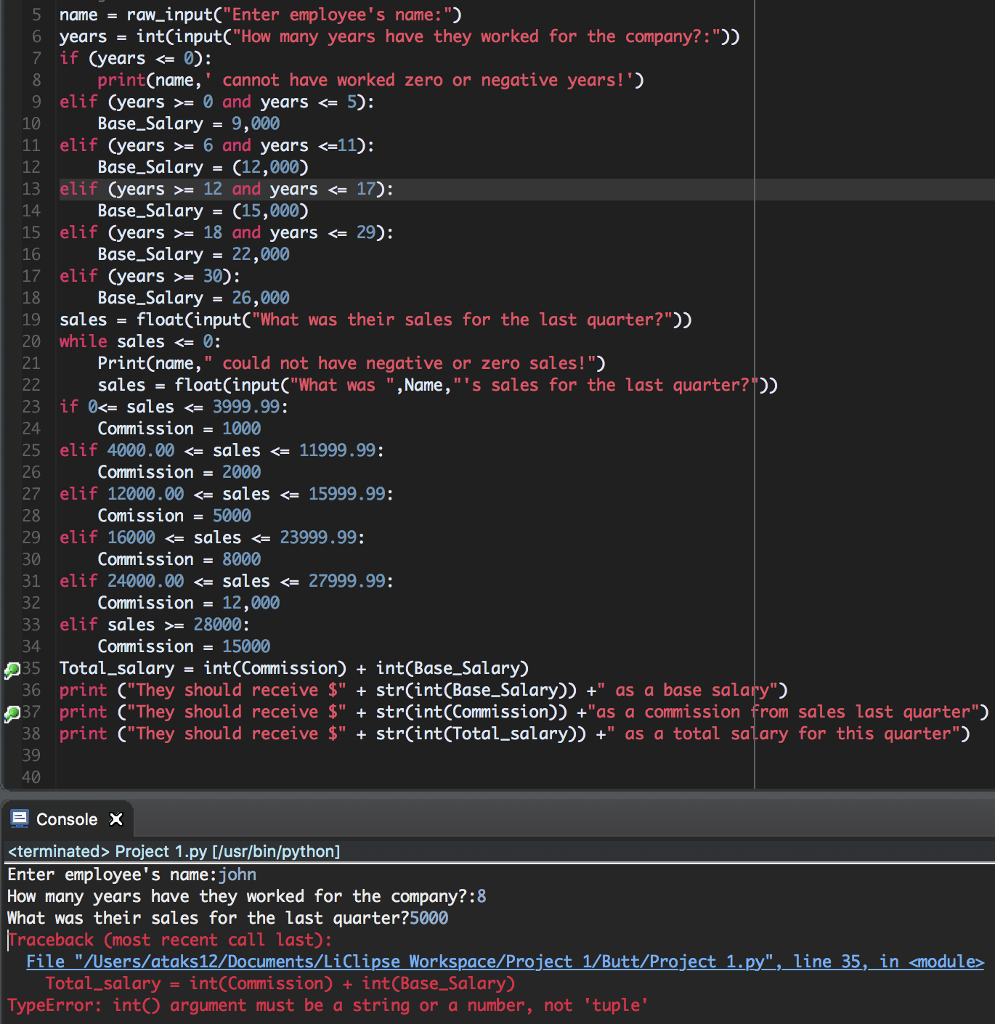Click the TypeError tuple message in console
Image resolution: width=995 pixels, height=1024 pixels.
point(328,1005)
